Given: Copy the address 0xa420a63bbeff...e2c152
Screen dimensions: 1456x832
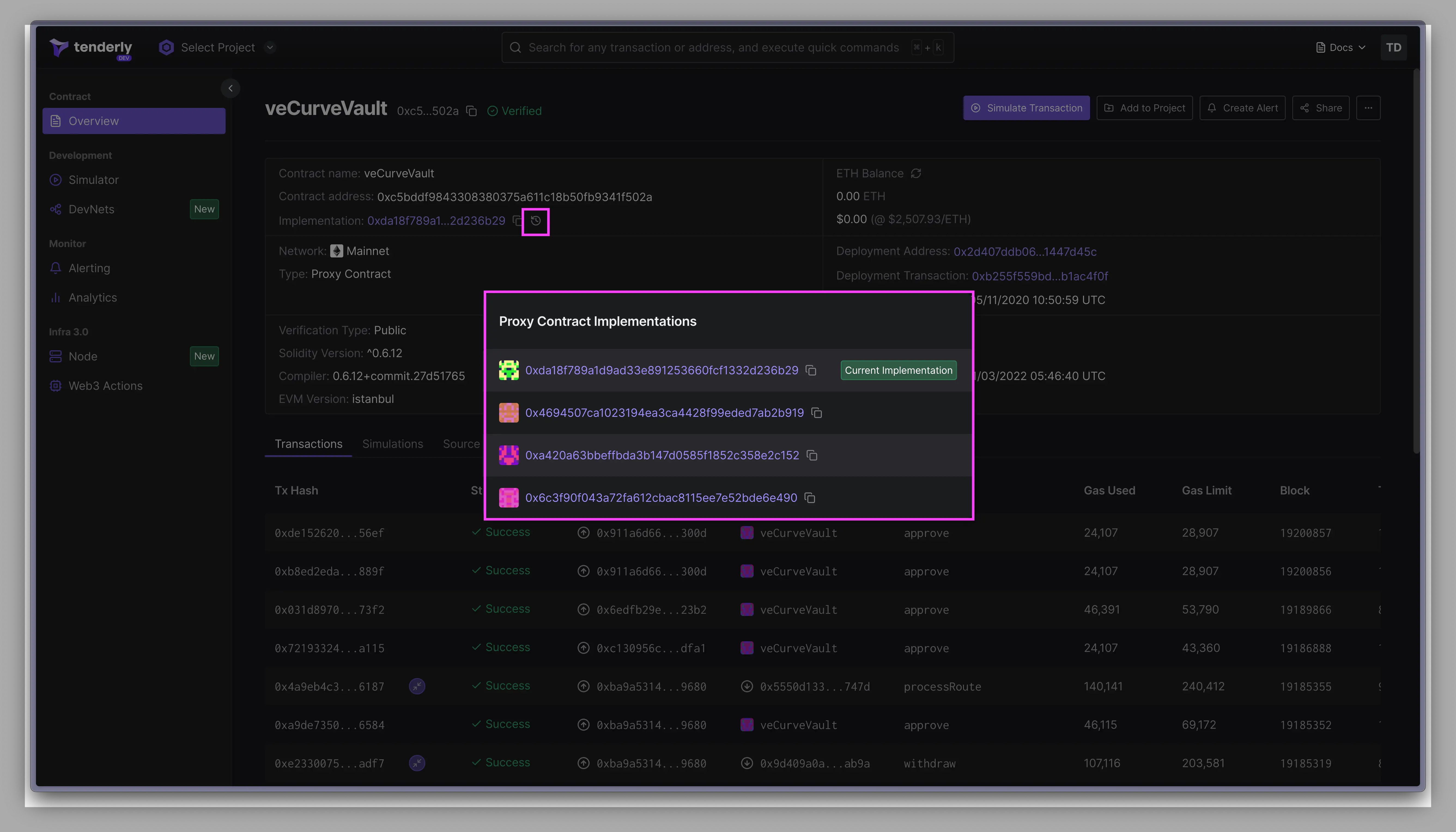Looking at the screenshot, I should click(x=812, y=456).
